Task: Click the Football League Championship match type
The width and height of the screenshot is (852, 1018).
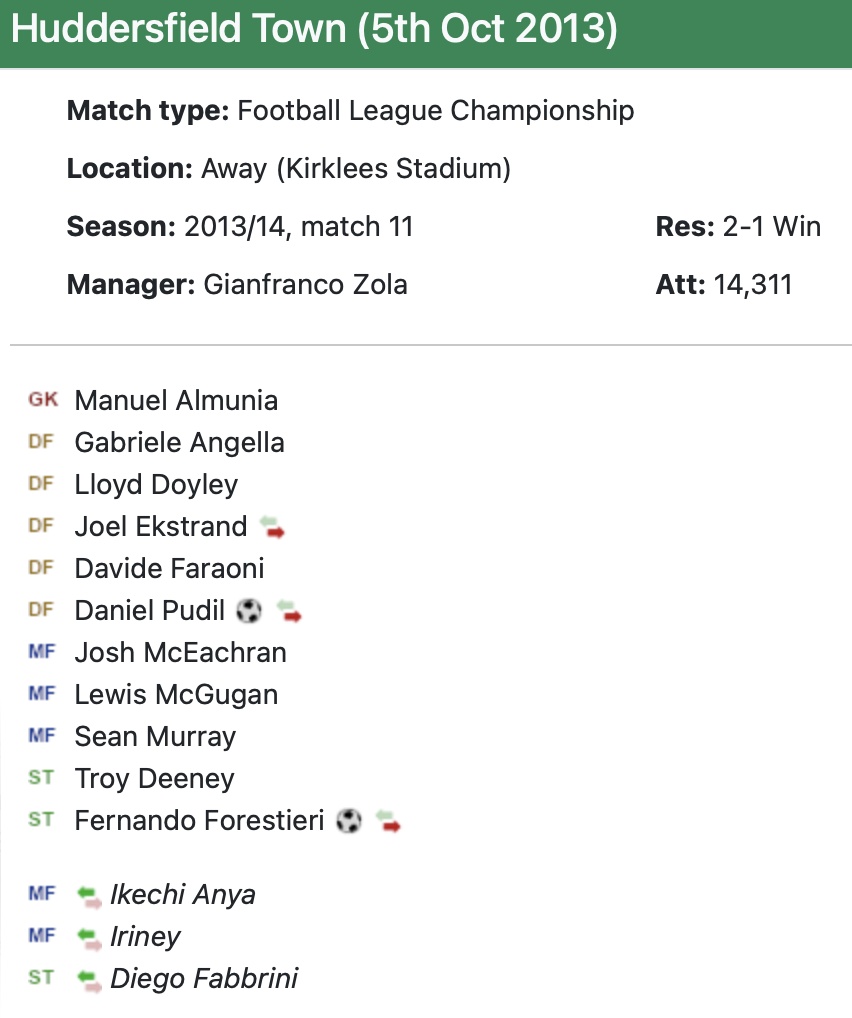Action: pos(435,111)
